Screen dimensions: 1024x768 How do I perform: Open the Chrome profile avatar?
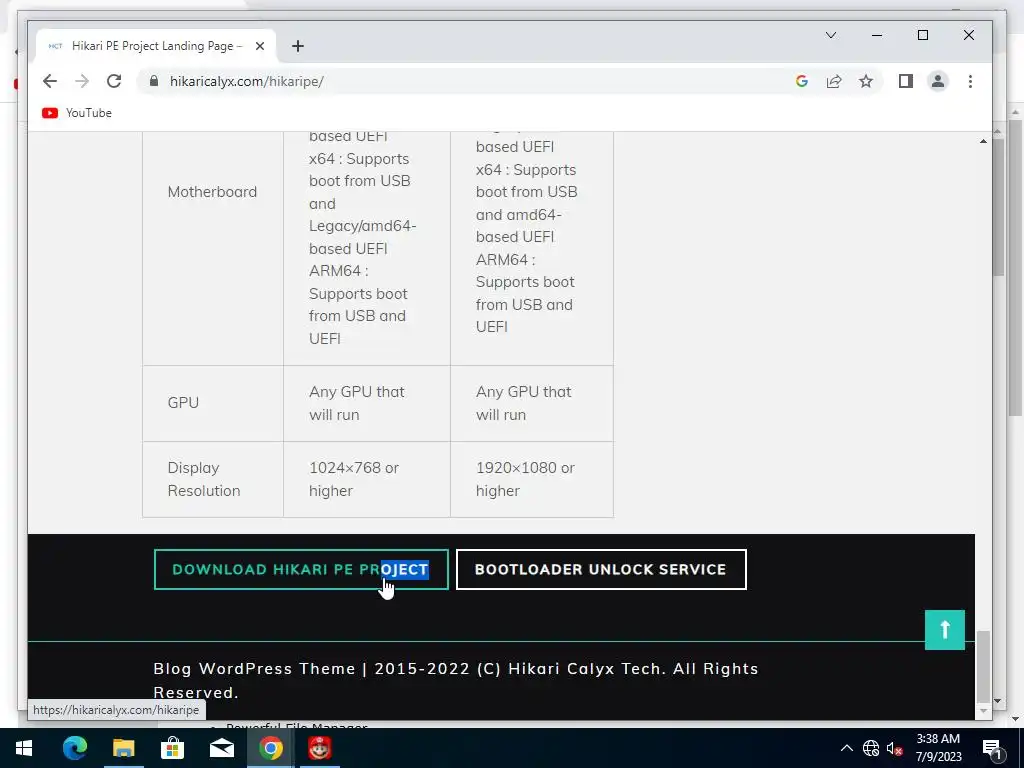point(938,81)
